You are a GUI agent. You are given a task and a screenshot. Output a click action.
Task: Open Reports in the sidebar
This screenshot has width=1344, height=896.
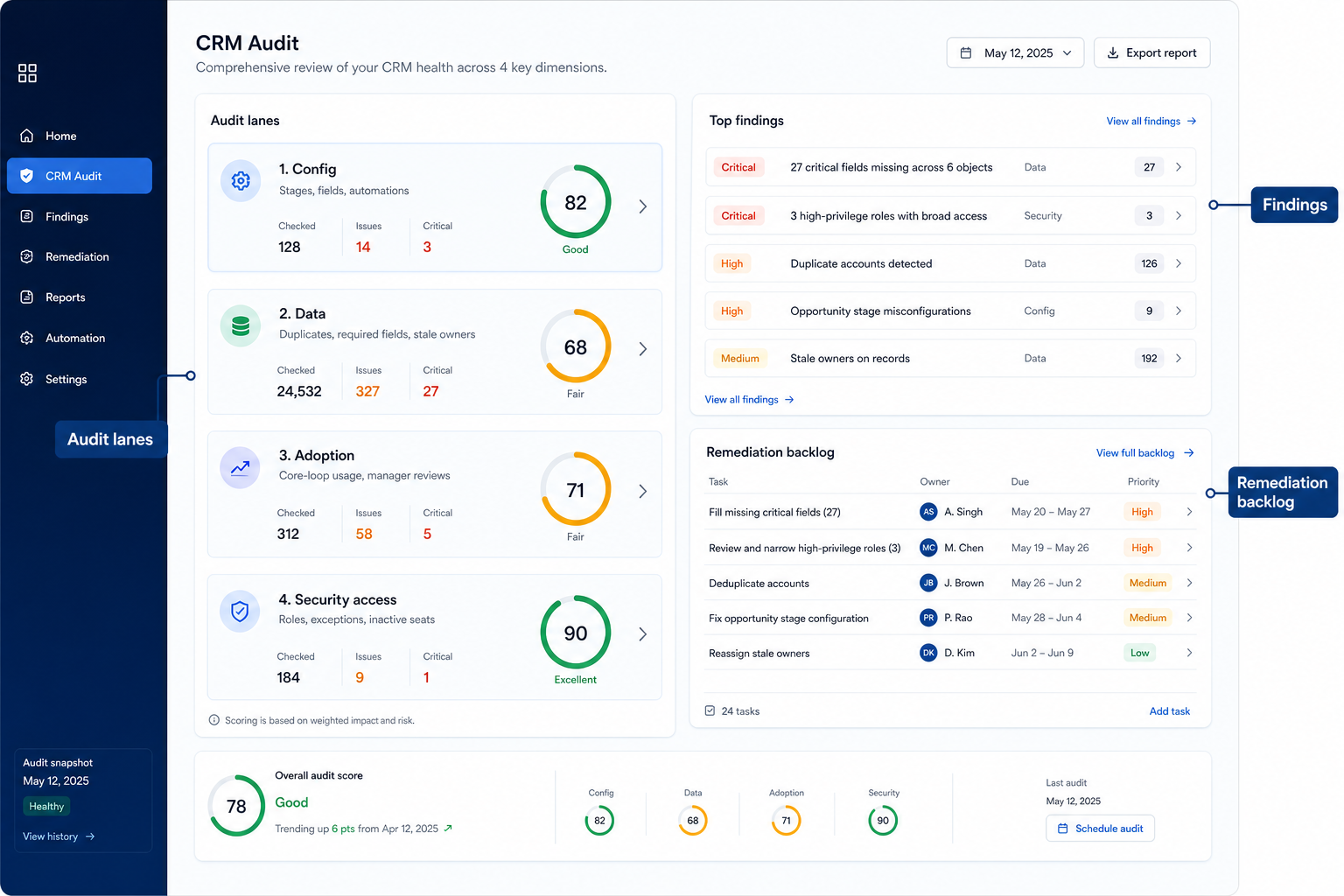pyautogui.click(x=80, y=297)
